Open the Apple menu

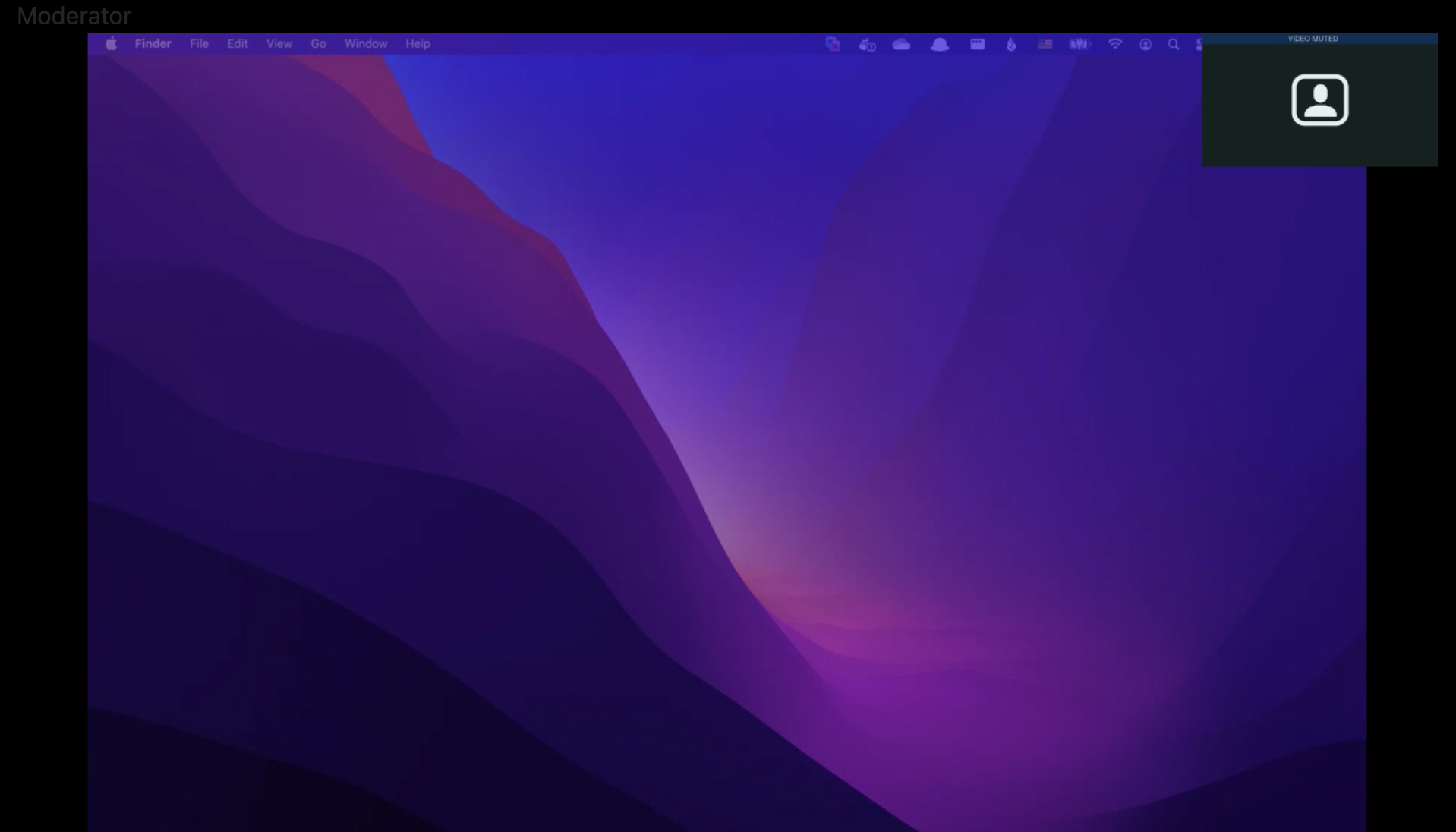tap(111, 44)
